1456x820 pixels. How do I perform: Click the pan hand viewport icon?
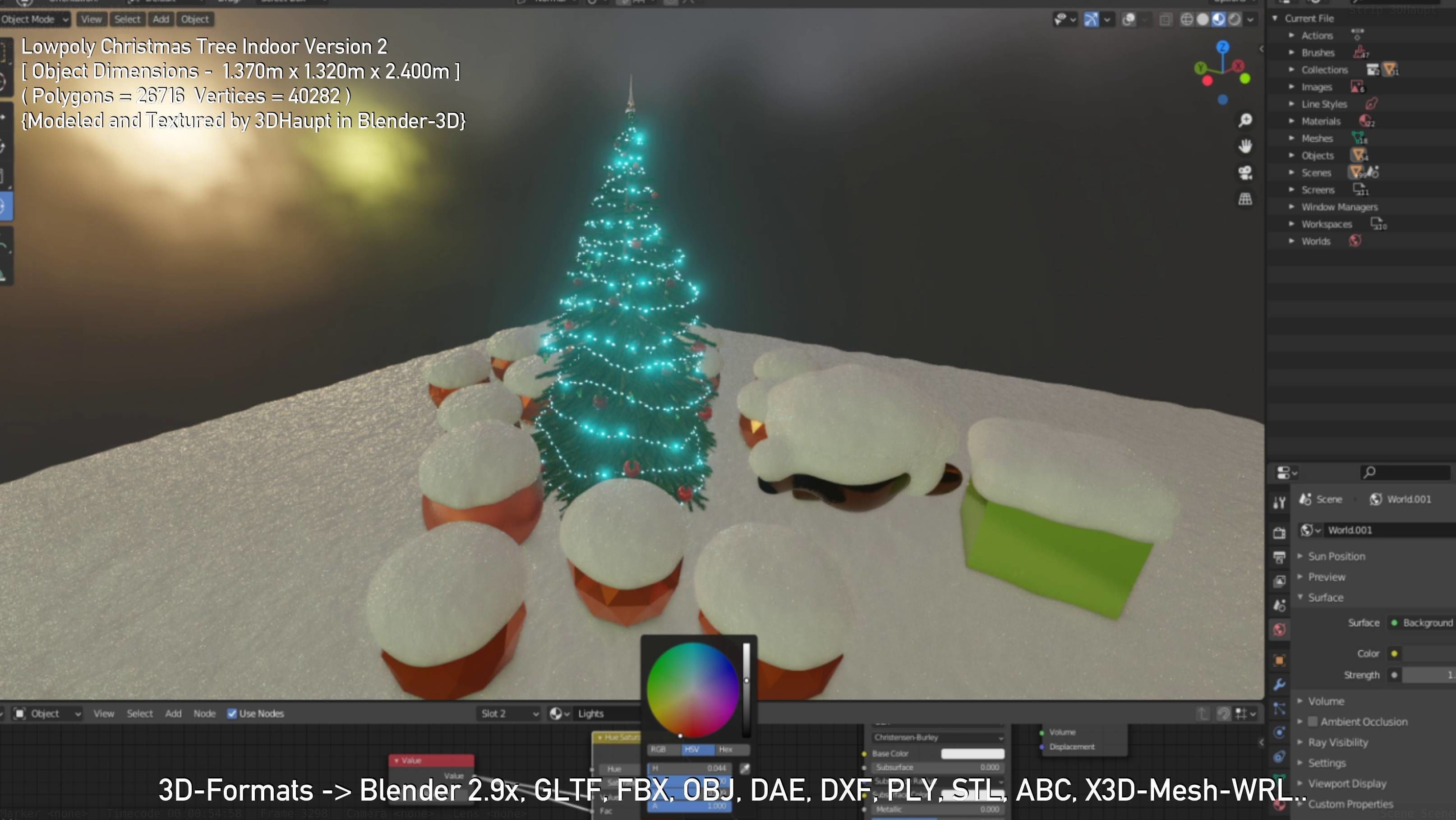(x=1244, y=146)
